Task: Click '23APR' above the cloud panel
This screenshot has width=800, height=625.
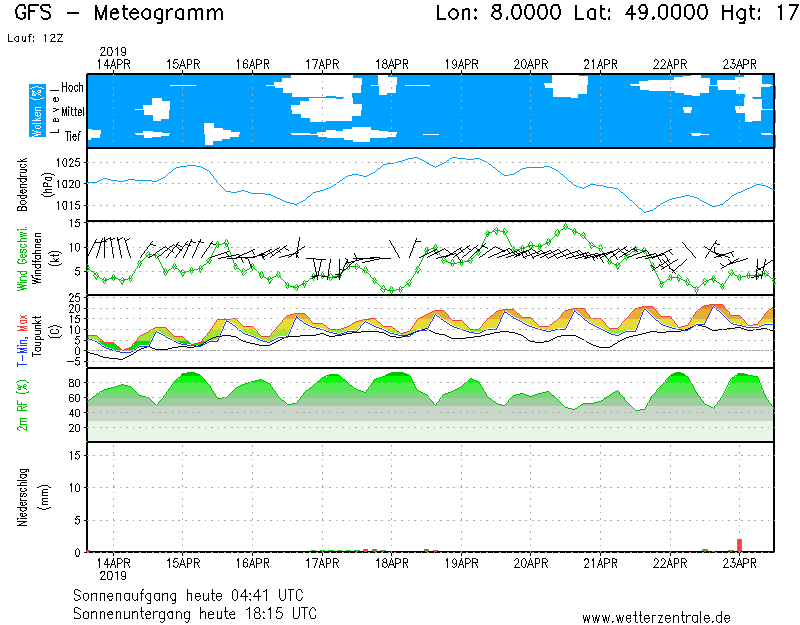Action: (739, 65)
